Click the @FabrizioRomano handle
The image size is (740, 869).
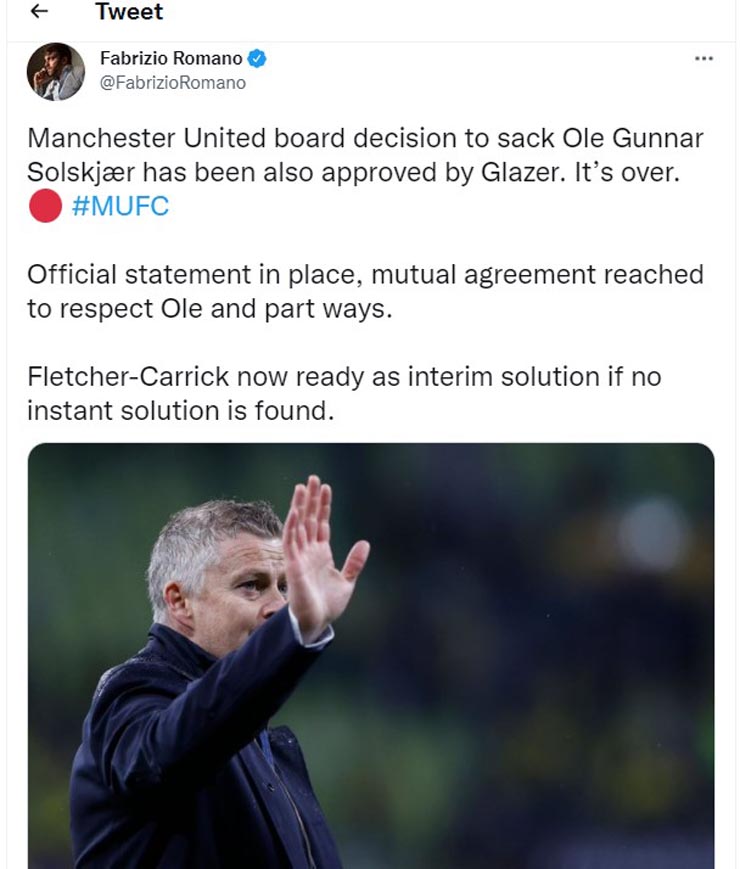172,83
